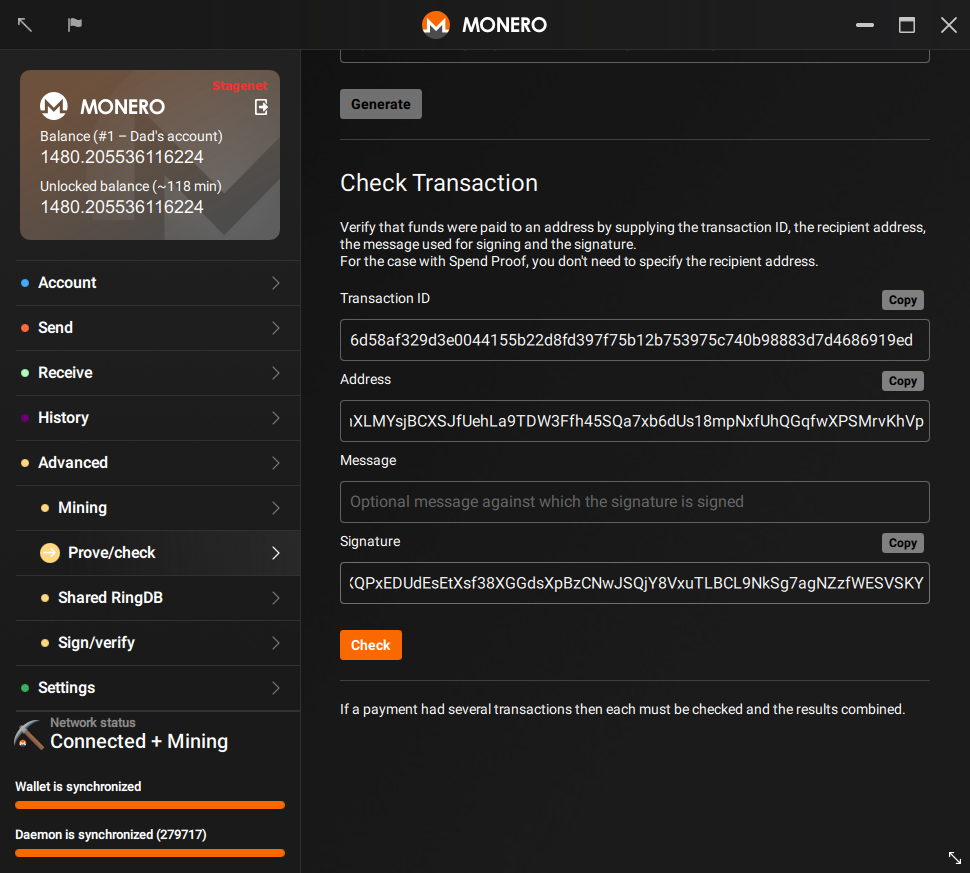The image size is (970, 873).
Task: Click the resize handle icon bottom-right
Action: 954,857
